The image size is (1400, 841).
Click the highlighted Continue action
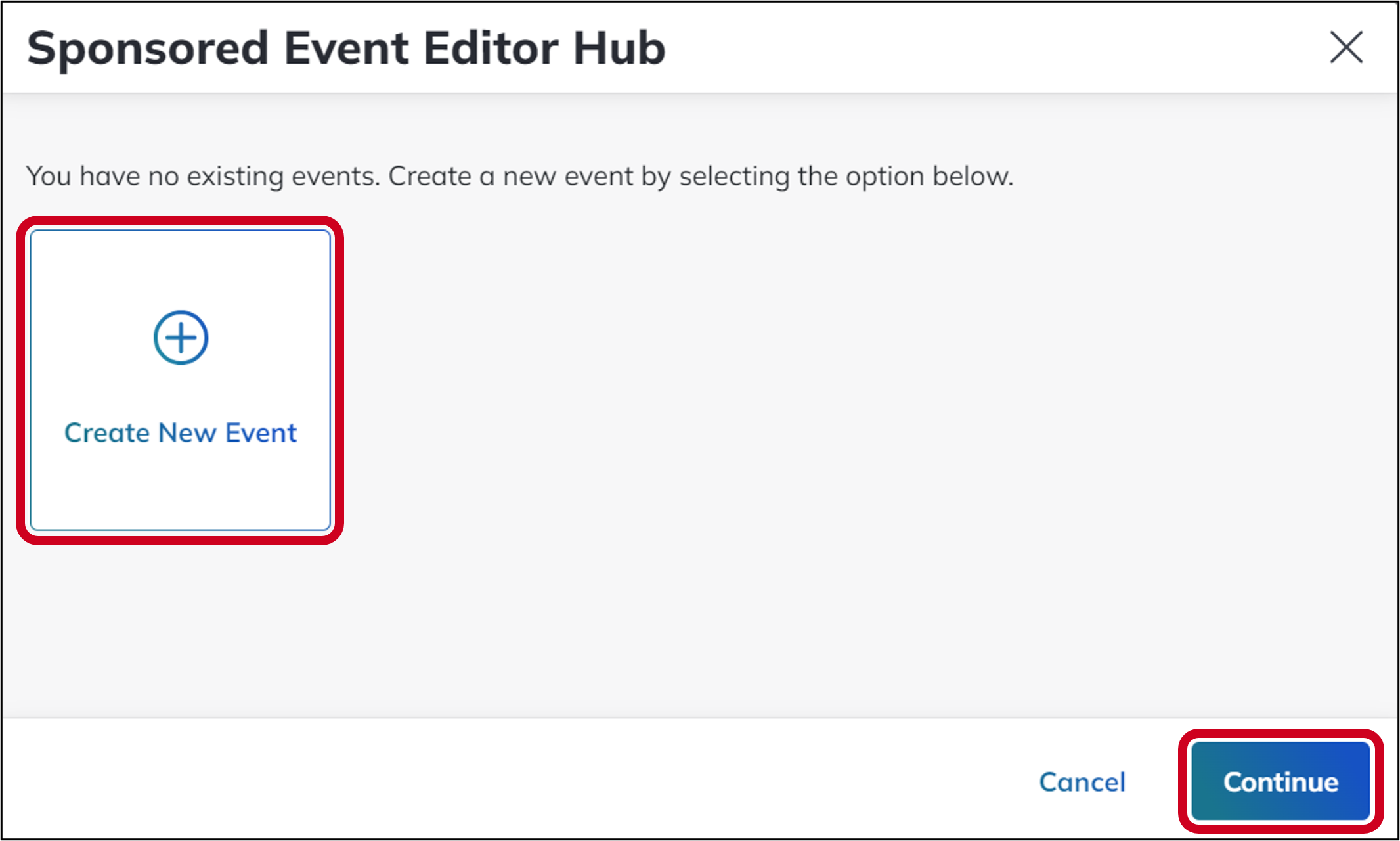1280,782
